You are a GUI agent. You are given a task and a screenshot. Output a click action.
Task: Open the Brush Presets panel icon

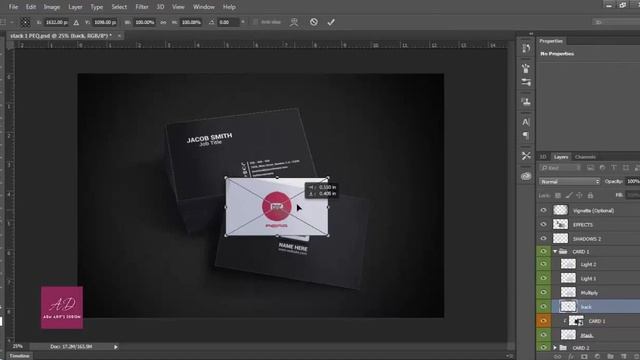pos(526,68)
